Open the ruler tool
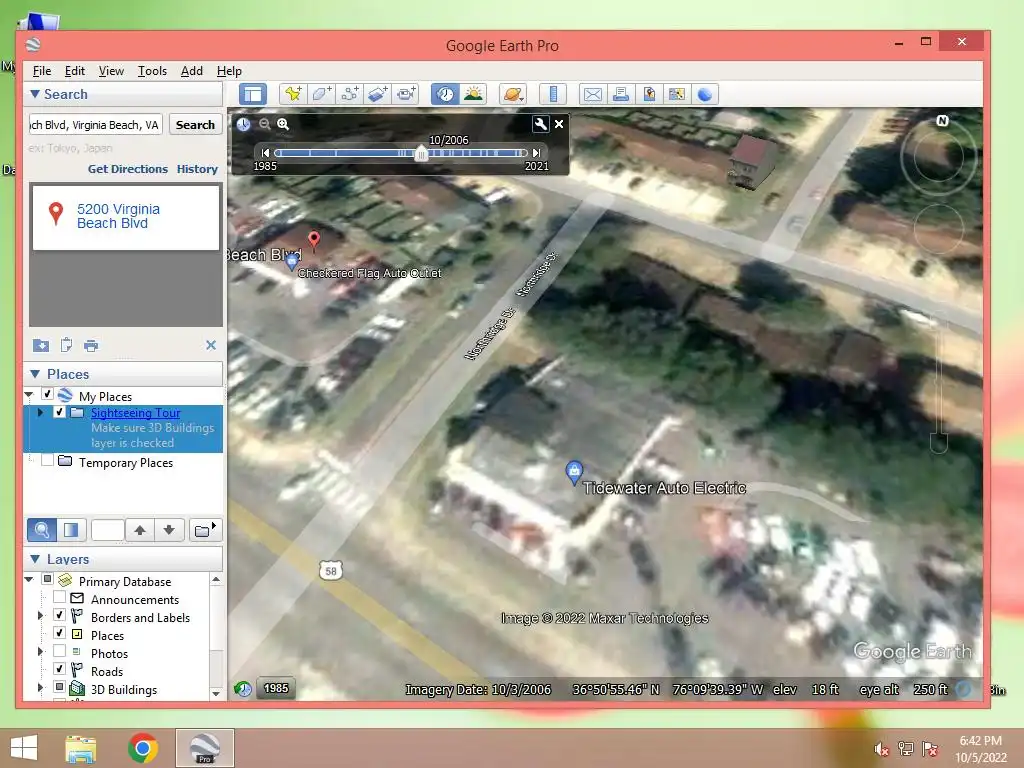This screenshot has height=768, width=1024. tap(553, 94)
